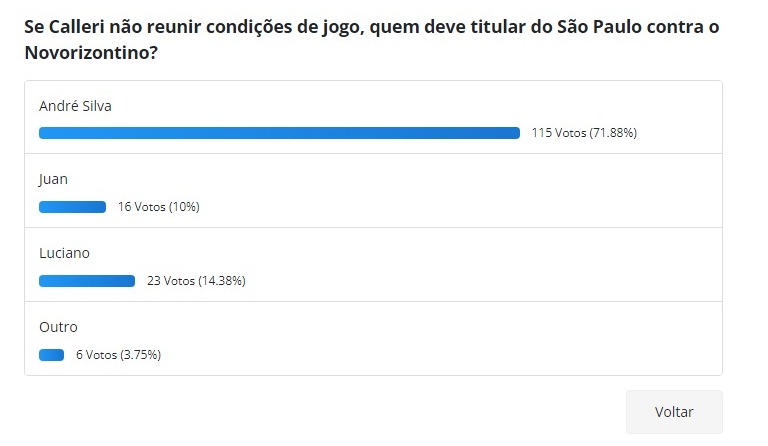The width and height of the screenshot is (768, 446).
Task: Click the André Silva result bar
Action: [279, 133]
